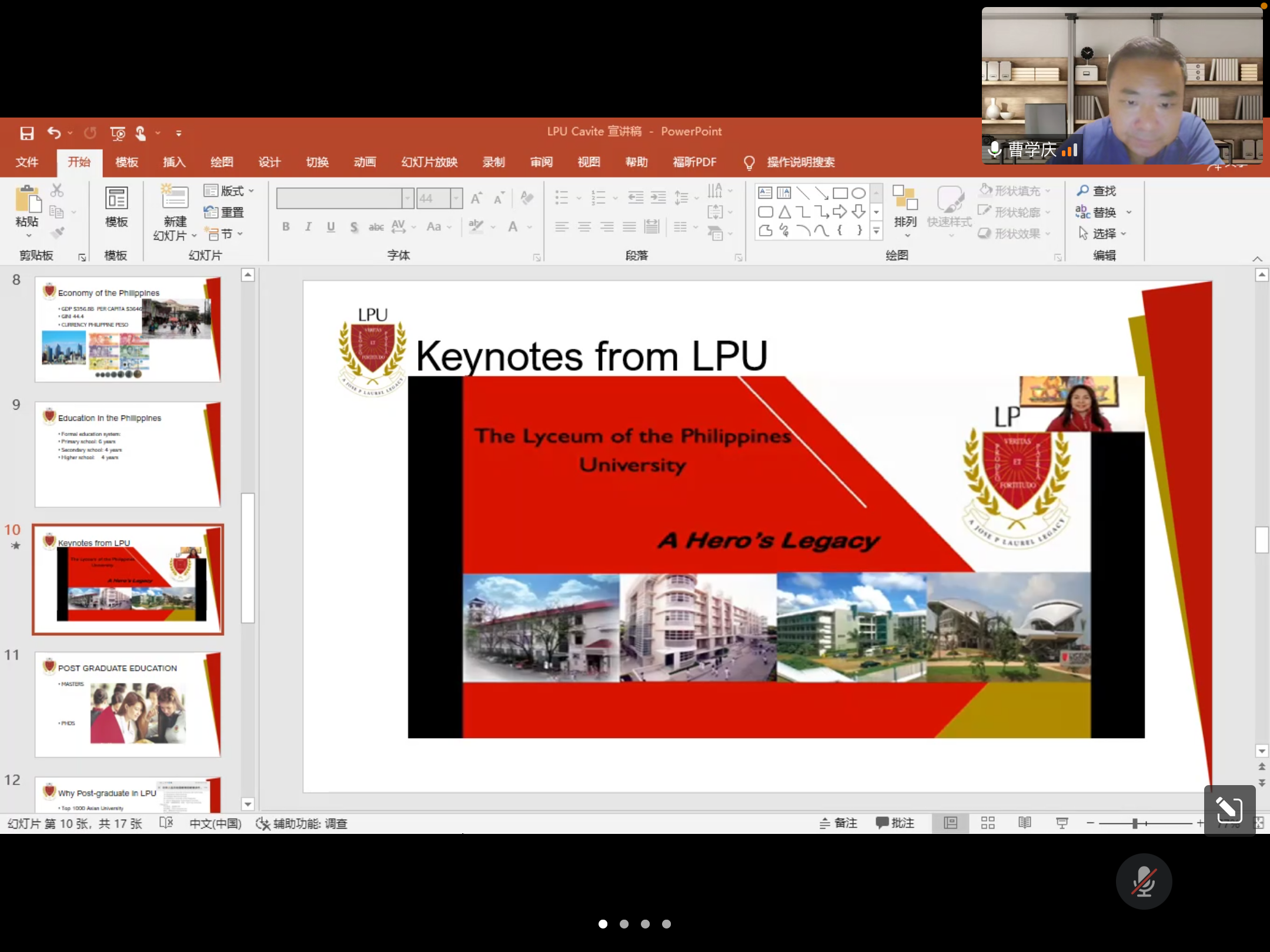Switch to the 切换 transitions tab

coord(317,162)
